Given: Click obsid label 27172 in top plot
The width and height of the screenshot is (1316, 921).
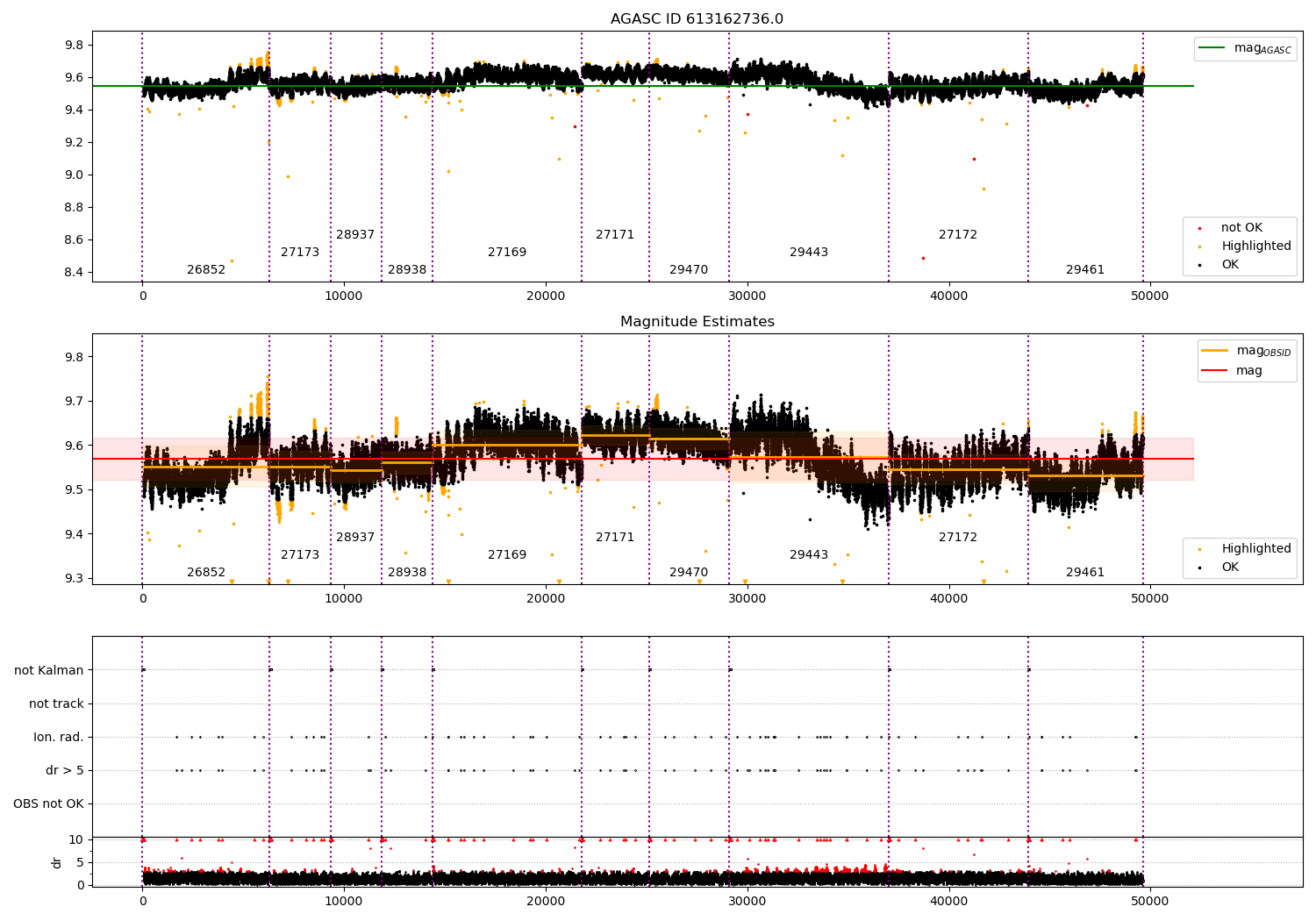Looking at the screenshot, I should click(x=958, y=235).
